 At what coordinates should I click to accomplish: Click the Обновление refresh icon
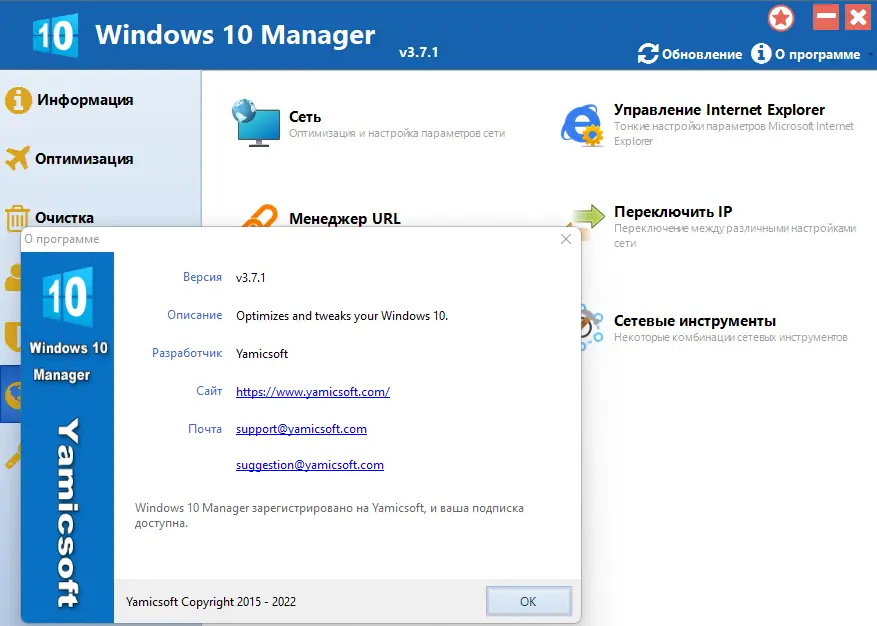pos(651,55)
